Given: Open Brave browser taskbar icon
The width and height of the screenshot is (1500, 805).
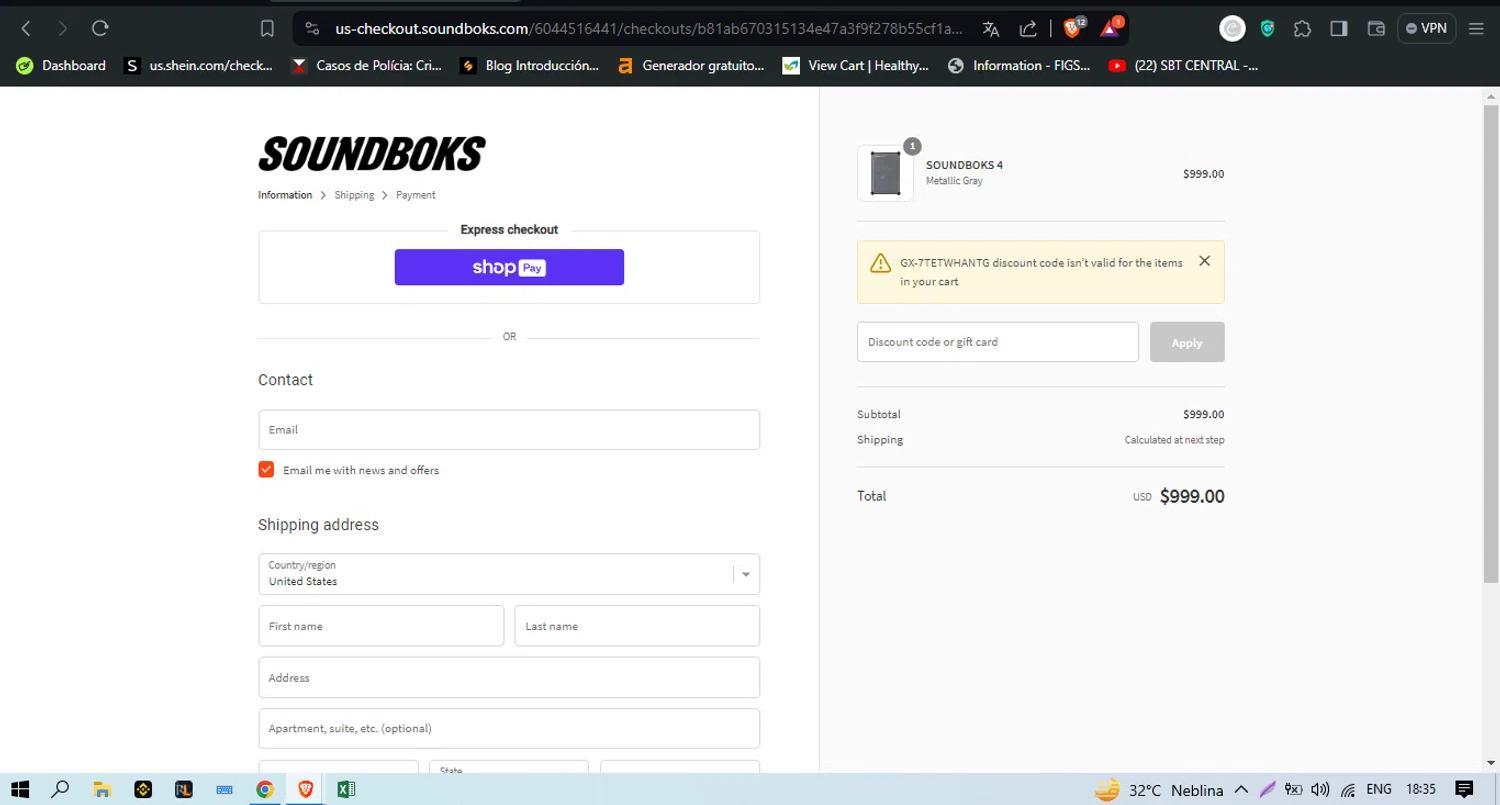Looking at the screenshot, I should click(x=305, y=789).
